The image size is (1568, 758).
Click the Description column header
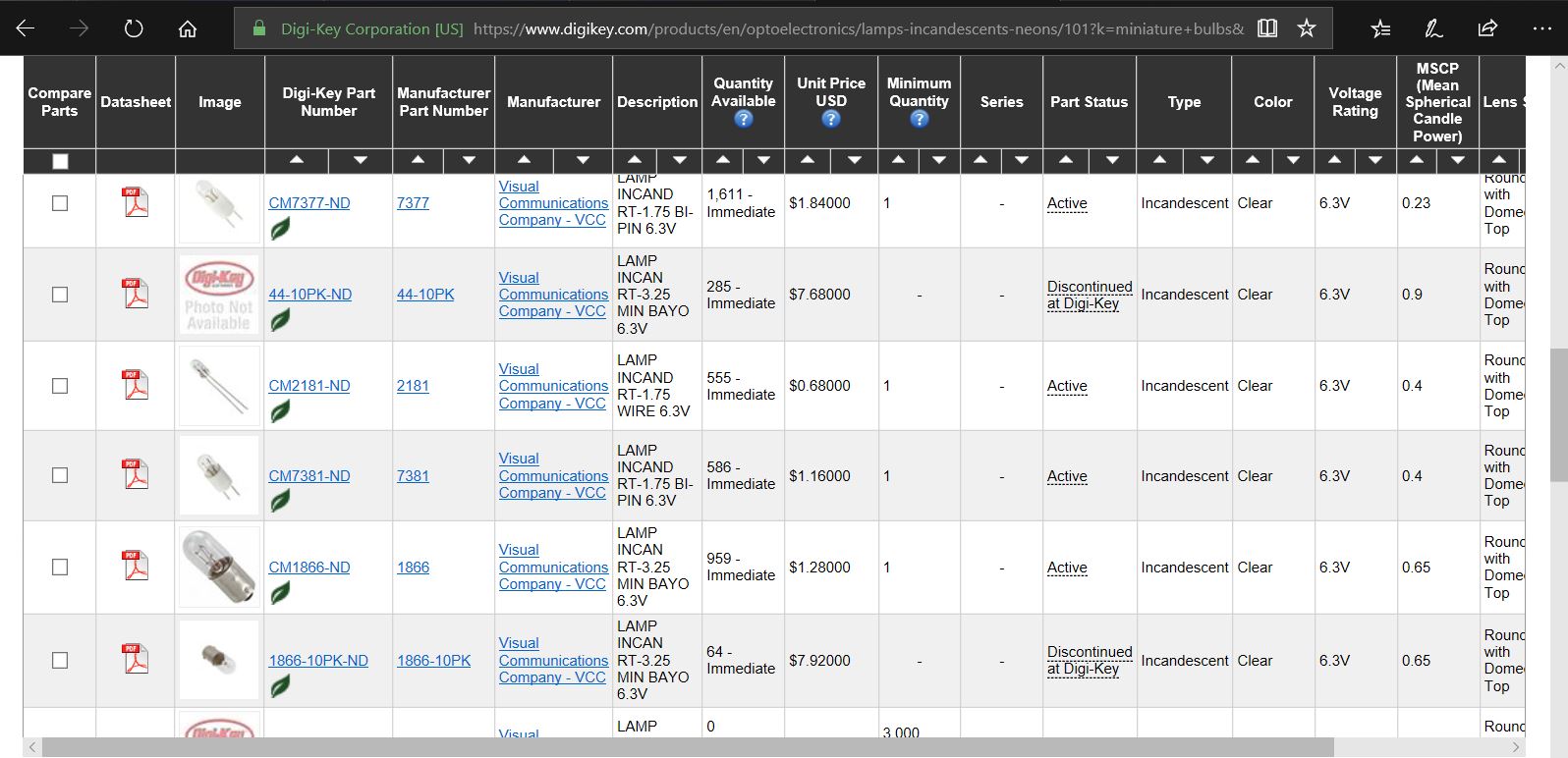coord(657,101)
